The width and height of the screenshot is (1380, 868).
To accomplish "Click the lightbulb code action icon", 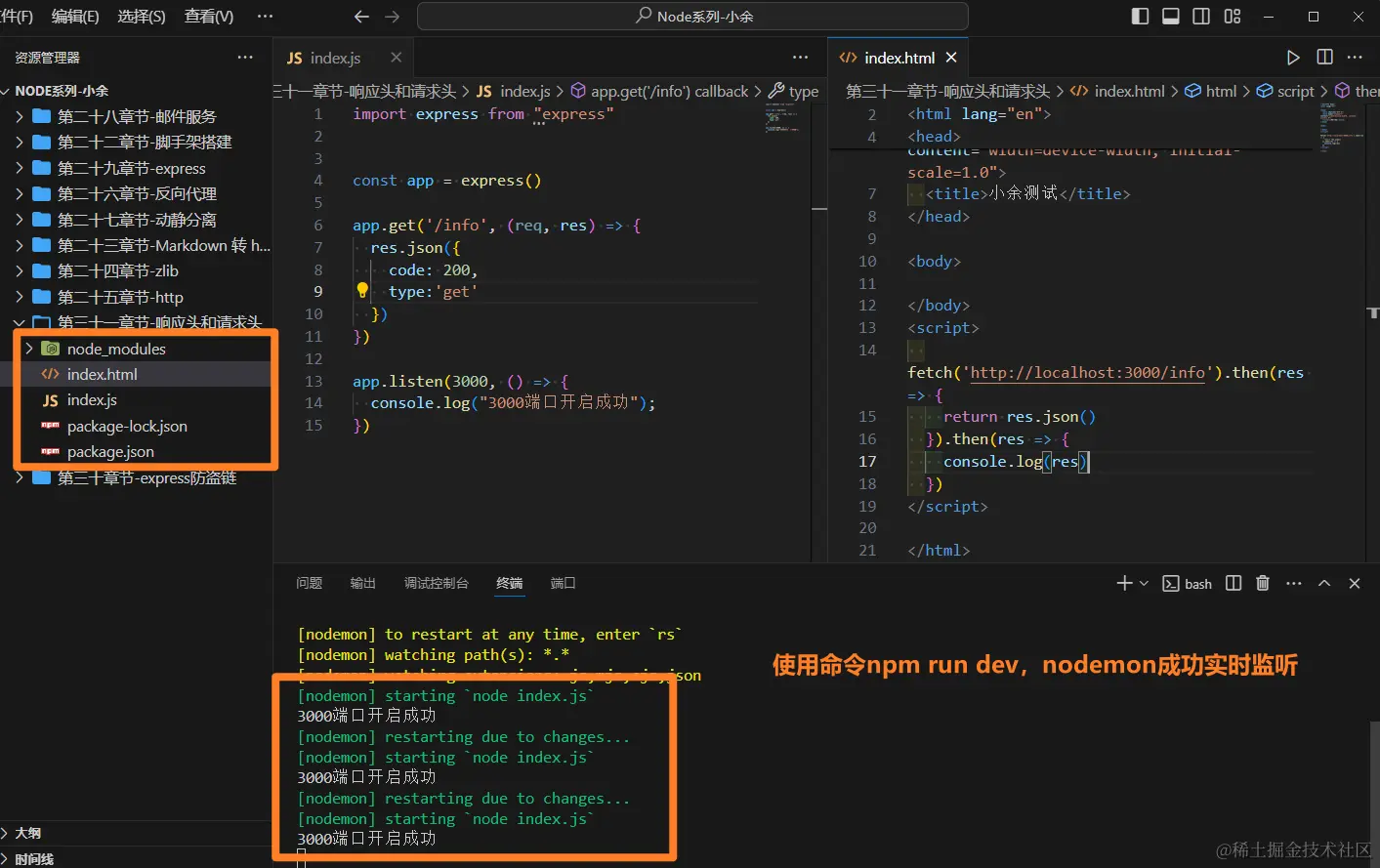I will [x=362, y=290].
